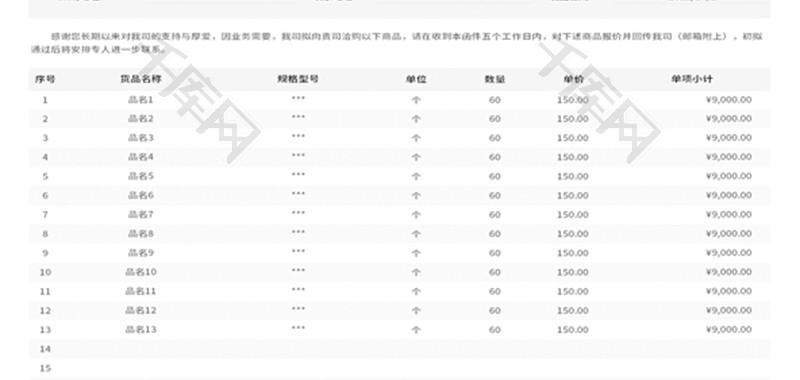This screenshot has width=800, height=380.
Task: Click the 单位 个 cell for 品名12
Action: point(416,311)
